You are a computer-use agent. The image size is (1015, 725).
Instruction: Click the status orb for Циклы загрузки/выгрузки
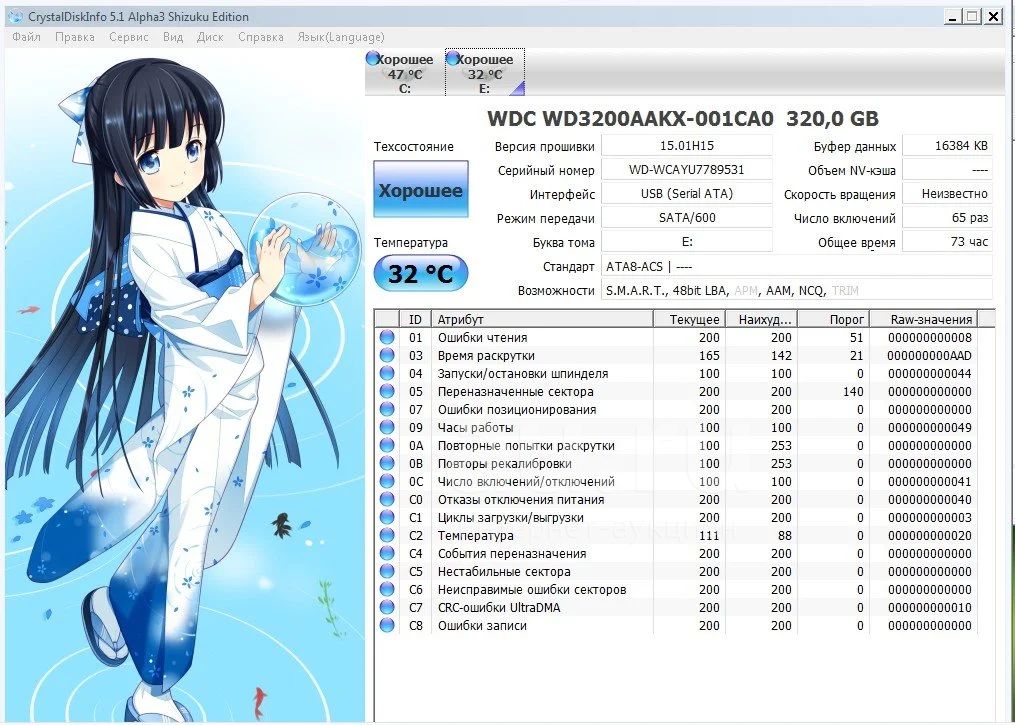[x=387, y=517]
